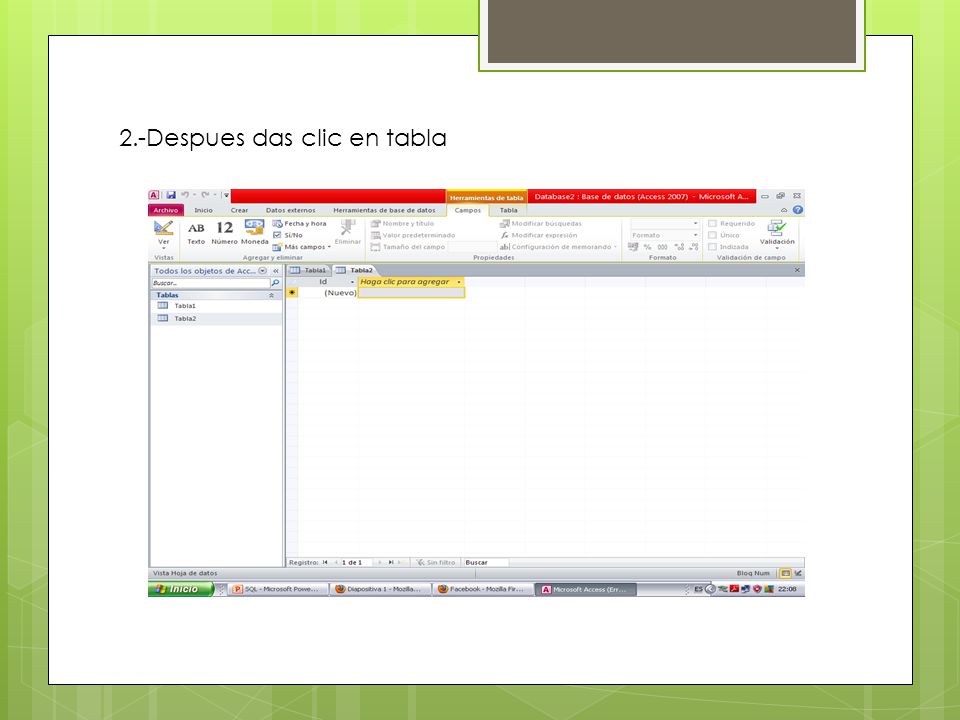Open Todos los objetos de Access menu arrow
The image size is (960, 720).
pos(263,271)
